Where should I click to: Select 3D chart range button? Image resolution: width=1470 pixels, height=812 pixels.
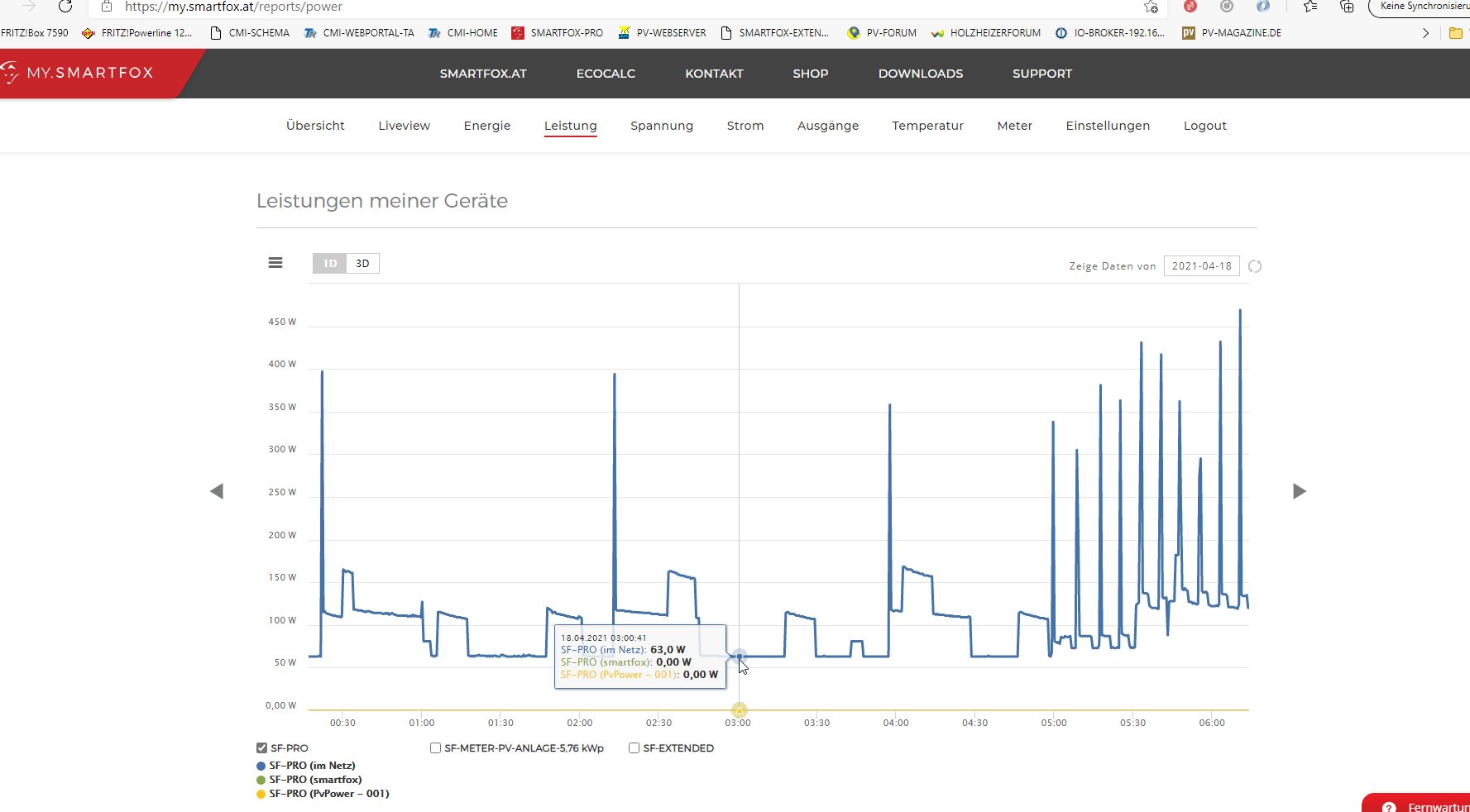point(362,264)
